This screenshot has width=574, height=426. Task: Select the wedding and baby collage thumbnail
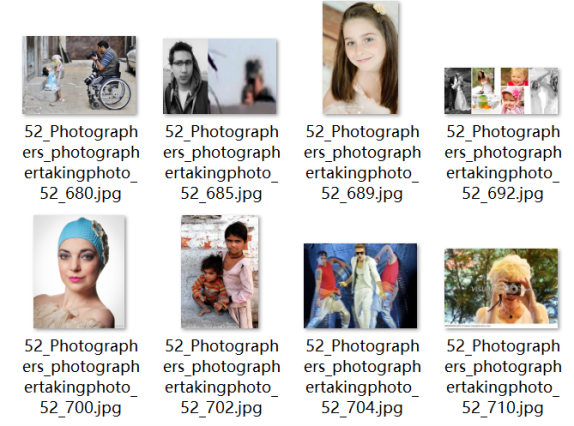501,91
